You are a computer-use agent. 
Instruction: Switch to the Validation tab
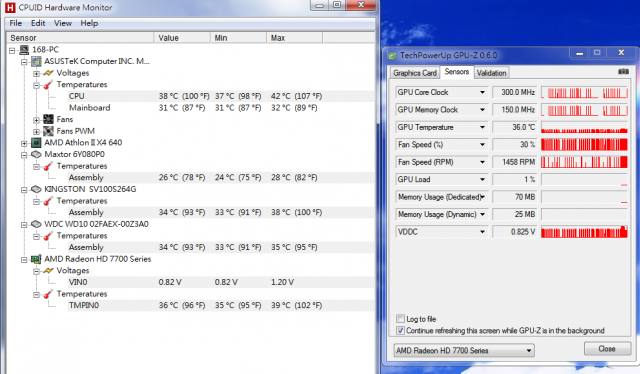pos(491,73)
